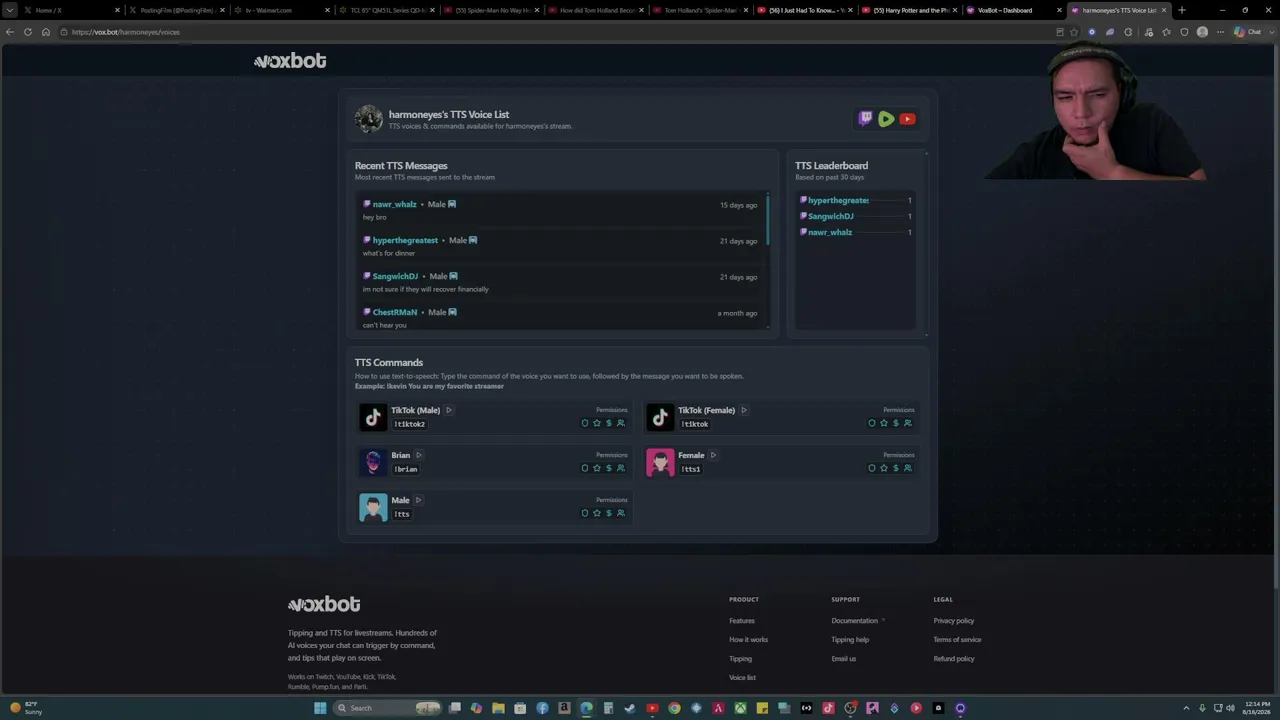Click the shield permission icon for Brian
The height and width of the screenshot is (720, 1280).
(585, 468)
